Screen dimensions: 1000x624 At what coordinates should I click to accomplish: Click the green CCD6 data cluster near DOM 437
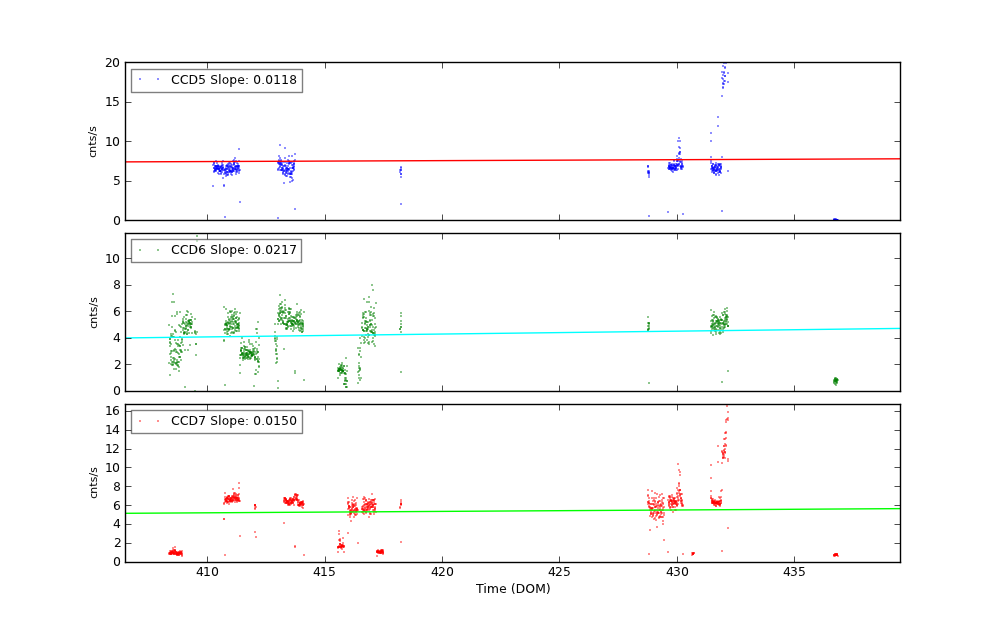(835, 380)
